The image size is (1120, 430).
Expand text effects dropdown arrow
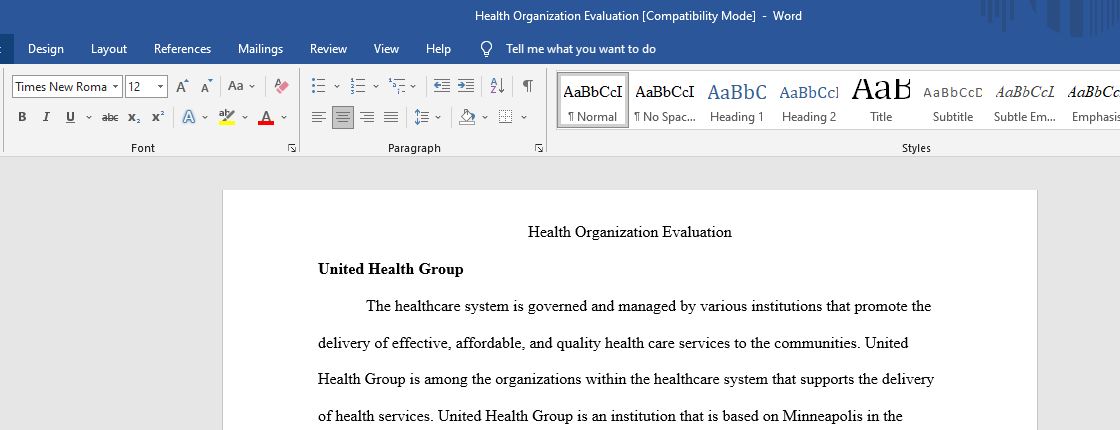click(205, 117)
